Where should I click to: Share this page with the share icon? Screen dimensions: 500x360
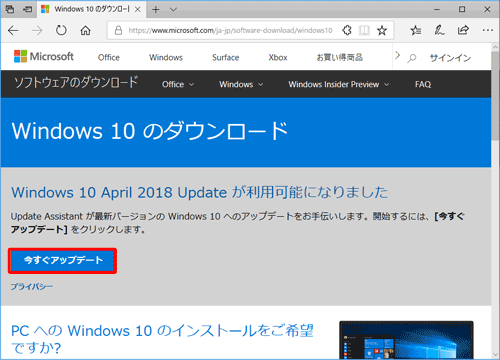tap(463, 31)
